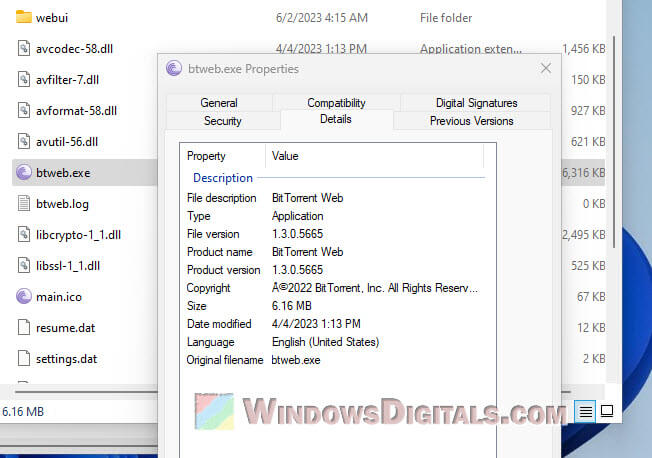Click the btweb.exe BitTorrent icon in file list
Image resolution: width=652 pixels, height=458 pixels.
(x=24, y=172)
